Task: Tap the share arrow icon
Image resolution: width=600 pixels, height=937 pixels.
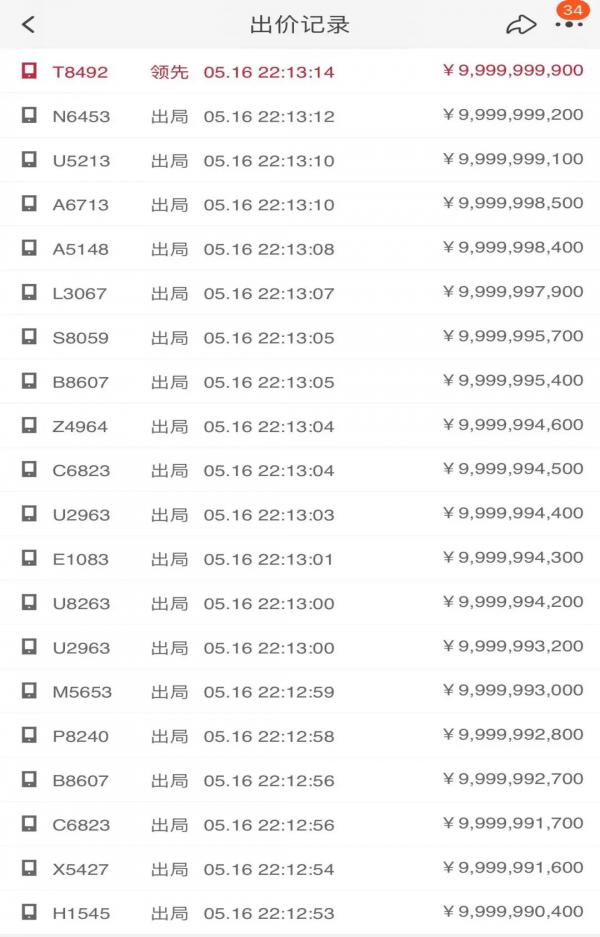Action: (521, 26)
